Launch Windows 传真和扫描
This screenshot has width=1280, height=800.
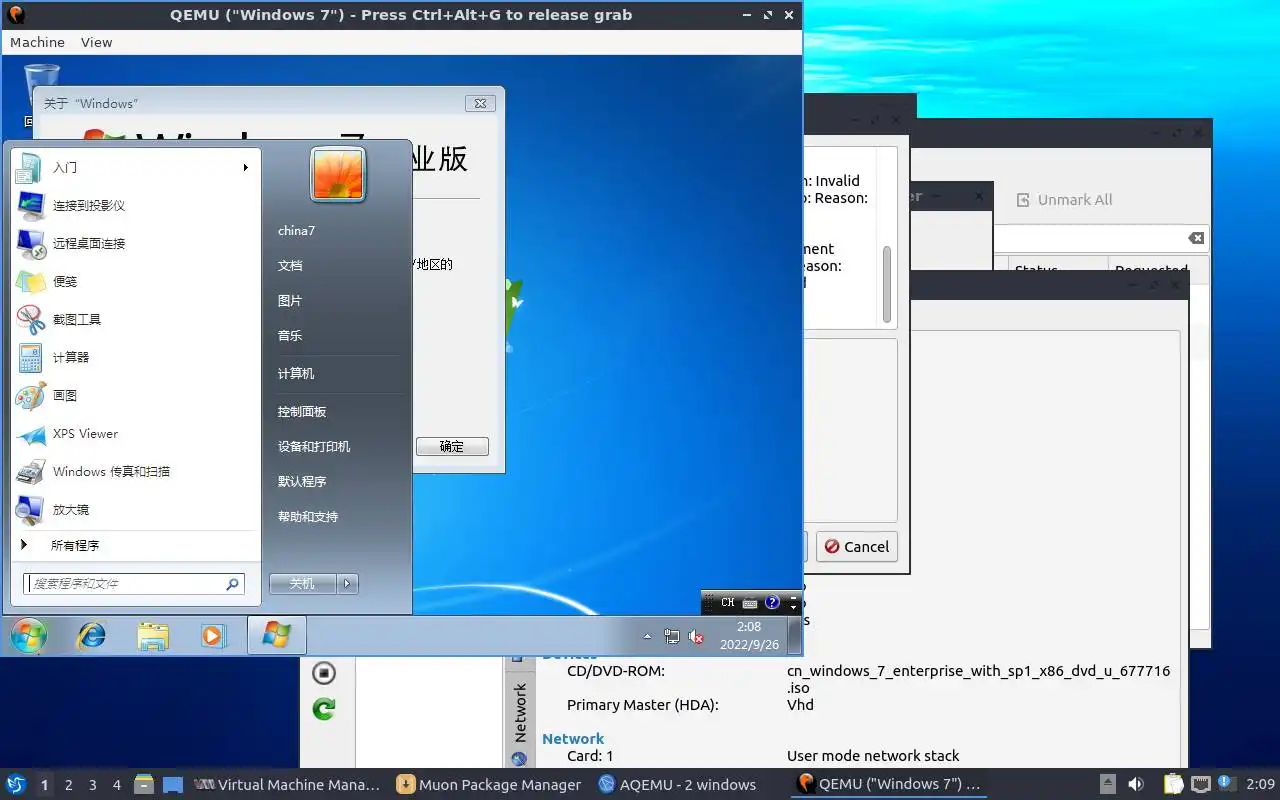pos(134,471)
